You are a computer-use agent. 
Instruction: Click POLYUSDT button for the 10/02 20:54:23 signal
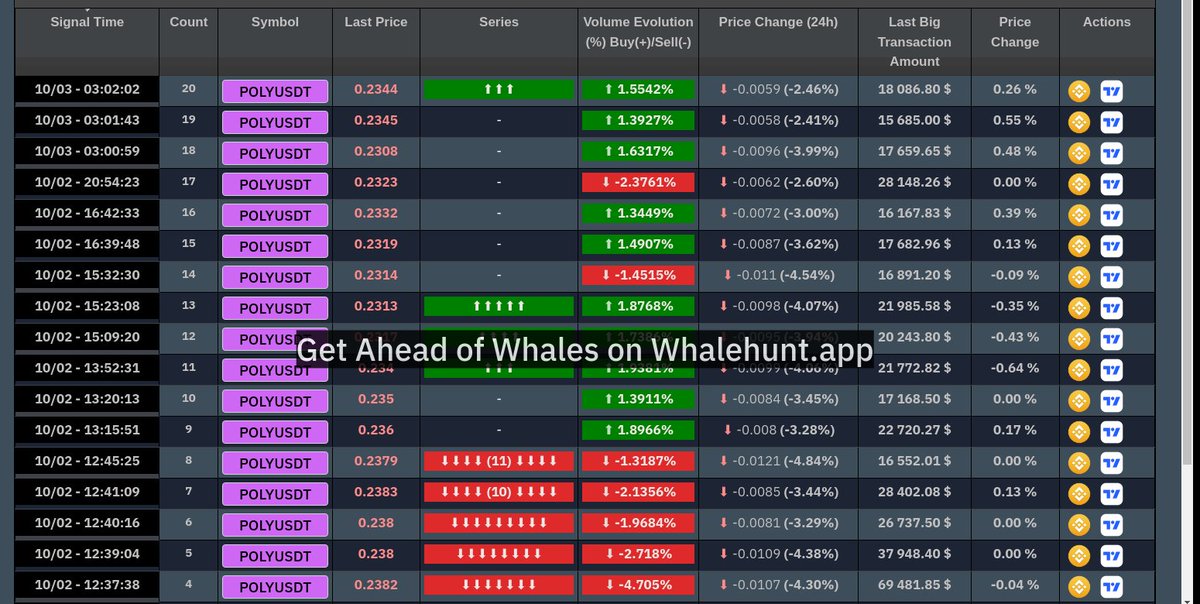275,185
